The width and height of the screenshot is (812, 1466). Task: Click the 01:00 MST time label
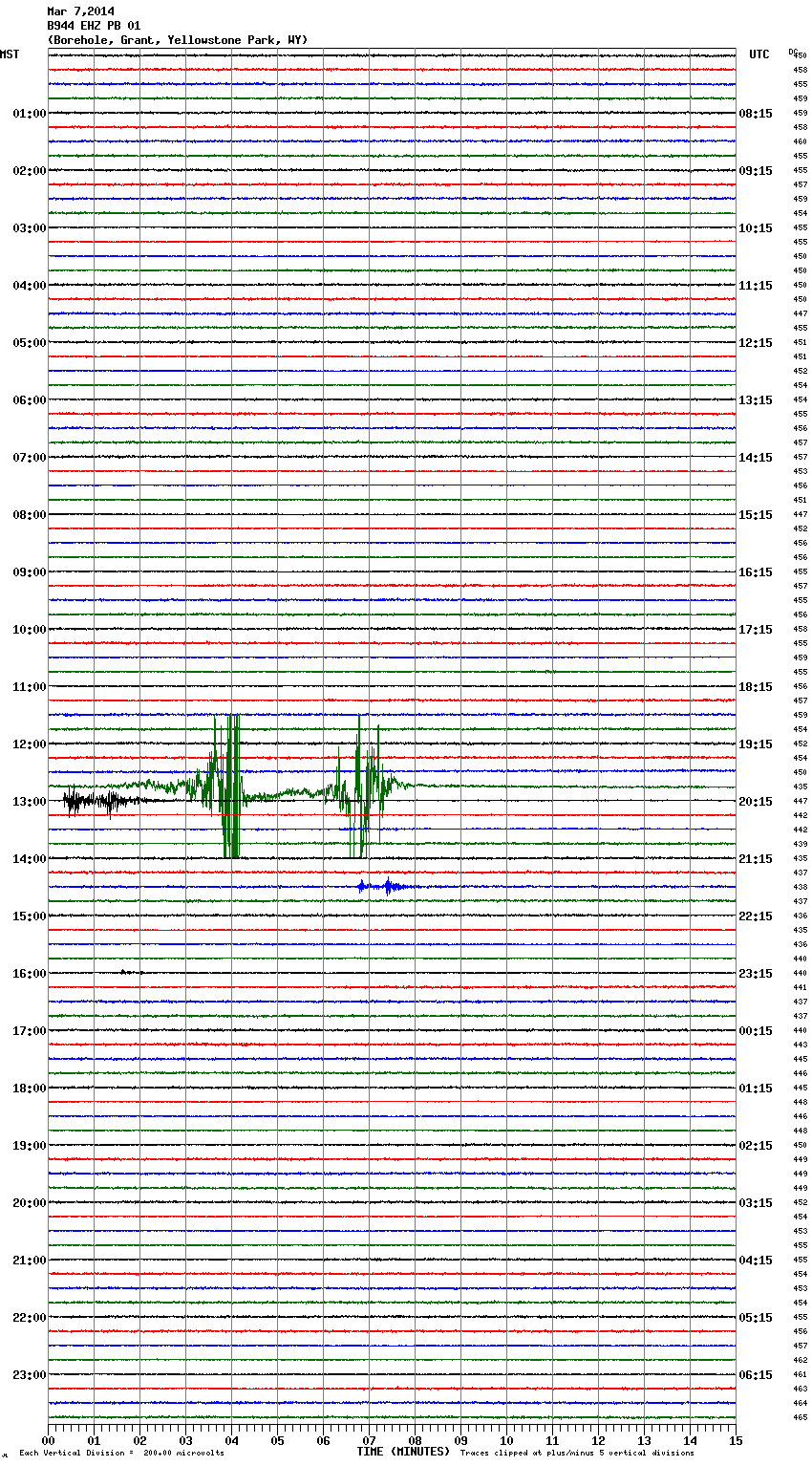coord(29,114)
